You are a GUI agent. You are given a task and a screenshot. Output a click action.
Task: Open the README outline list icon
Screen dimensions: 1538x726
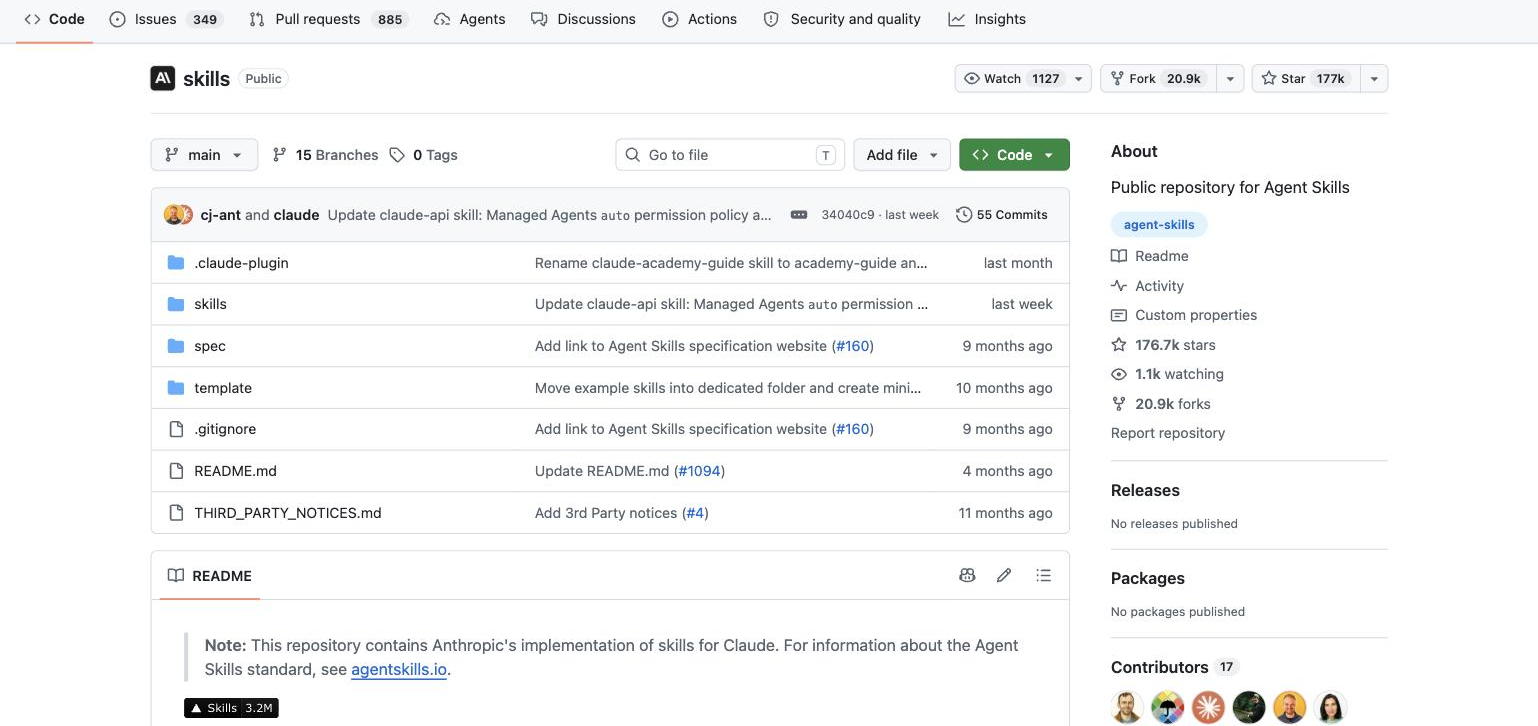coord(1043,576)
